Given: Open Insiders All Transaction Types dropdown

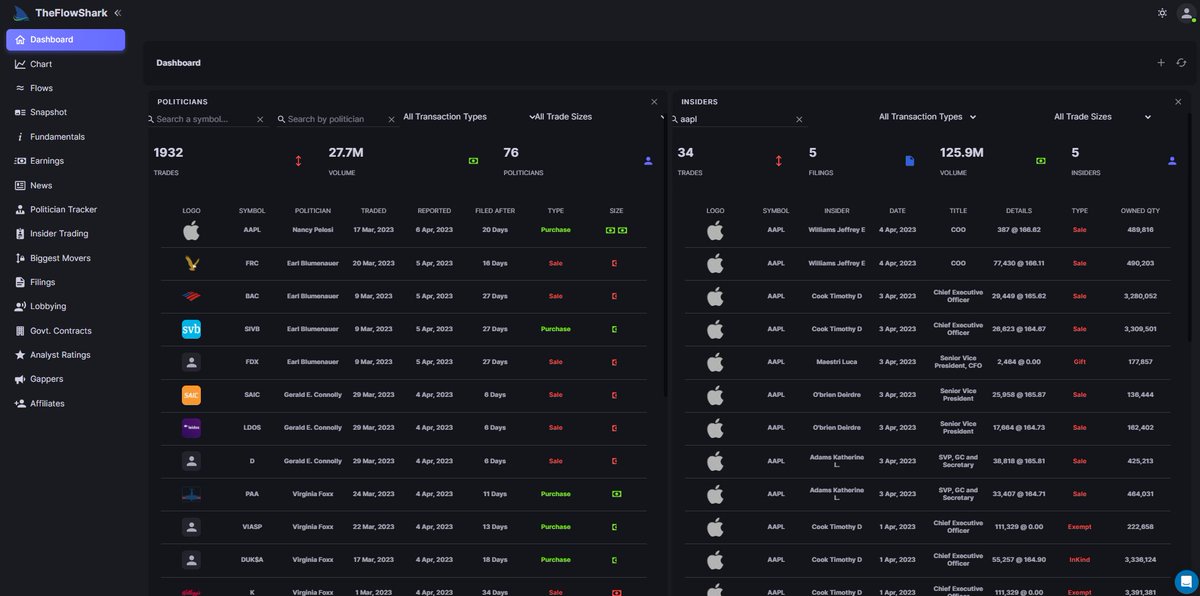Looking at the screenshot, I should click(x=928, y=117).
